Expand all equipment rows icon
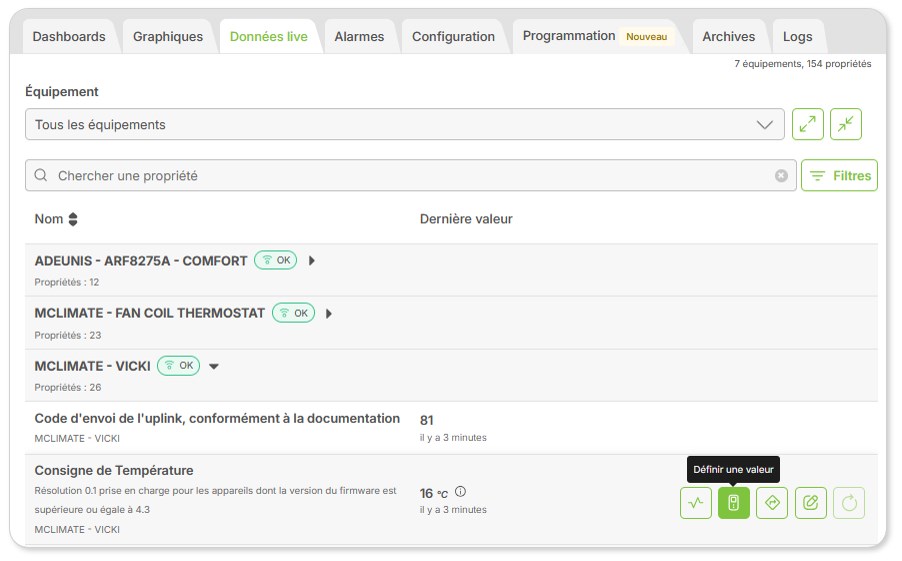 click(808, 124)
